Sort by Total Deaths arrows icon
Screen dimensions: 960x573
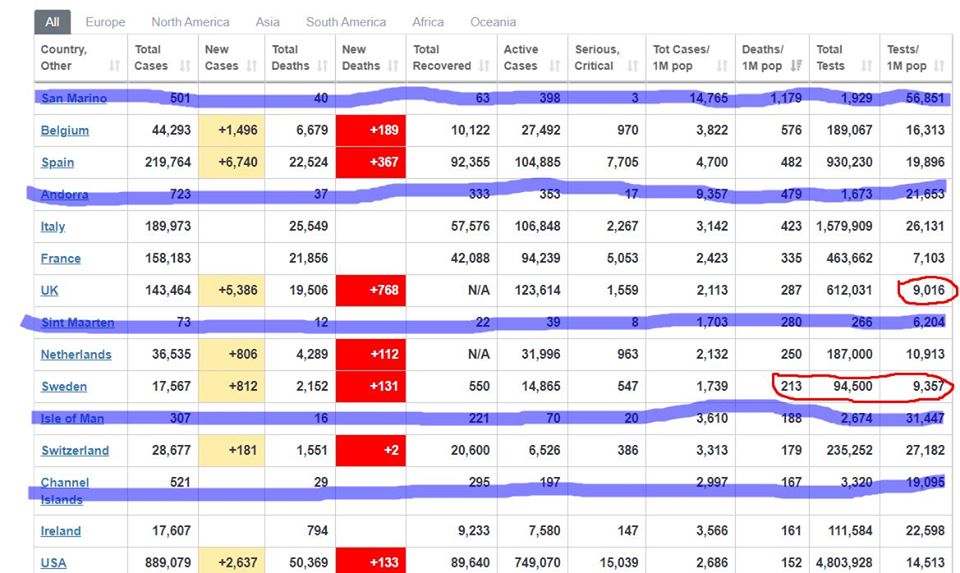(x=322, y=66)
